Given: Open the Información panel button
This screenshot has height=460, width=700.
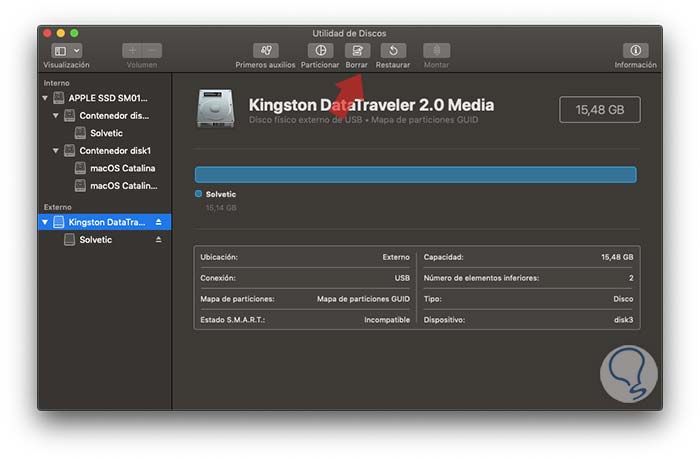Looking at the screenshot, I should click(x=635, y=51).
